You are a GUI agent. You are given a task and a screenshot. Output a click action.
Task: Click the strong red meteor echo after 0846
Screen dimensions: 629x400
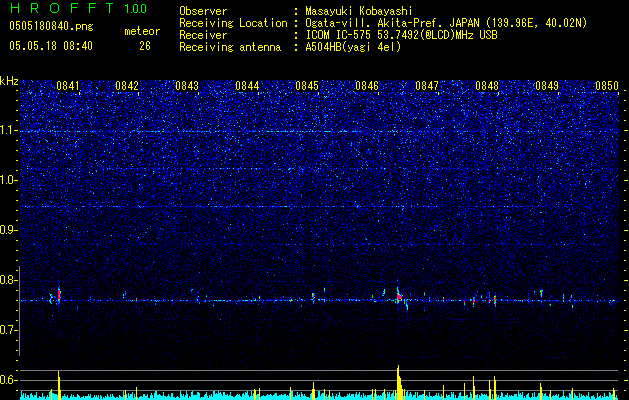coord(399,296)
